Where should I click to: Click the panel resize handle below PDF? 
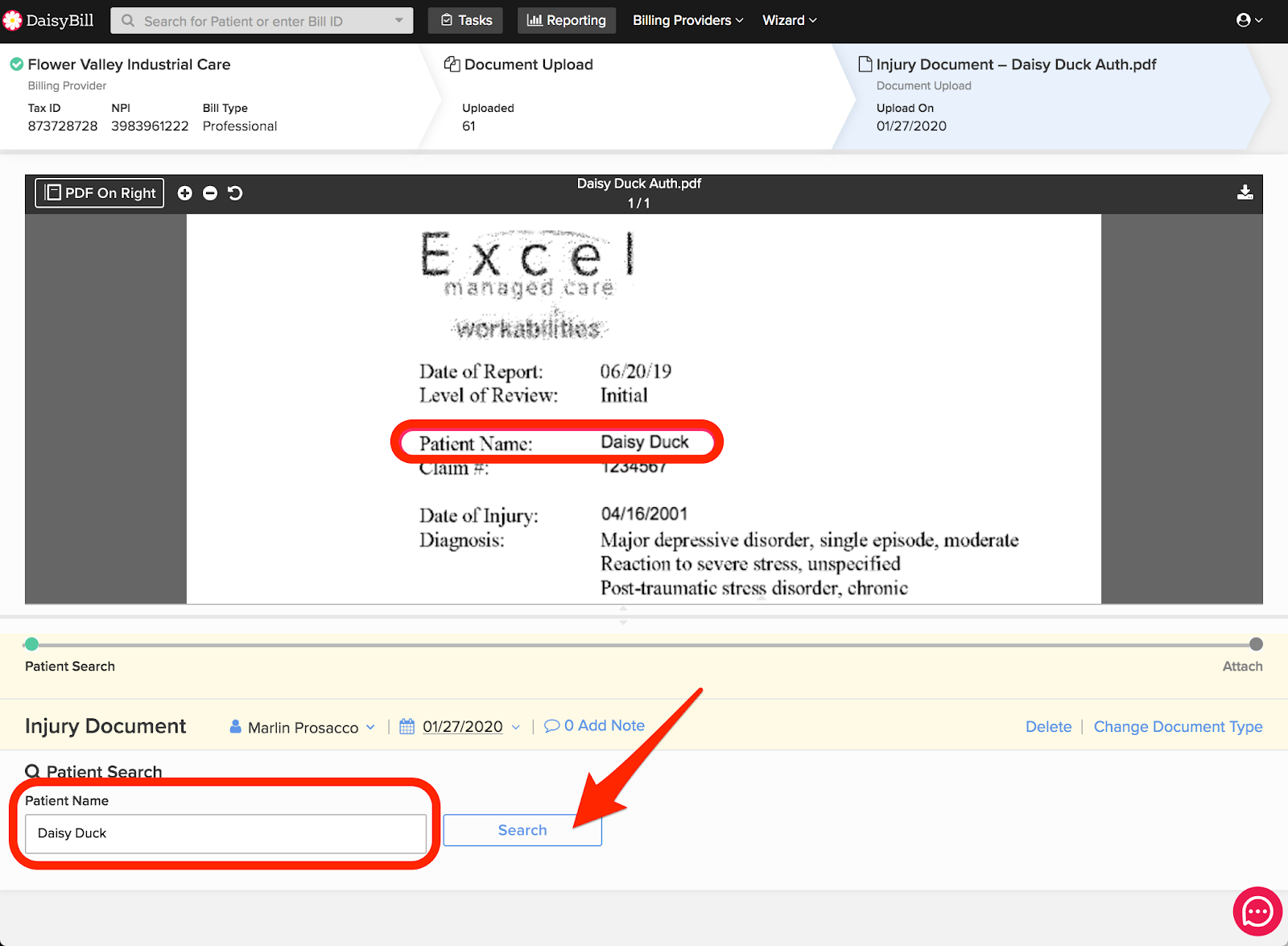623,616
